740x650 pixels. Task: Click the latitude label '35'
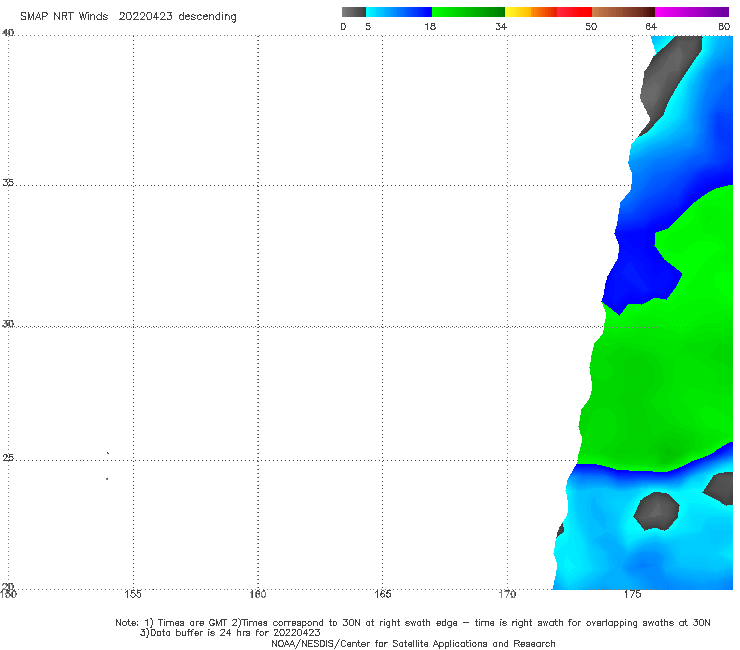[8, 182]
